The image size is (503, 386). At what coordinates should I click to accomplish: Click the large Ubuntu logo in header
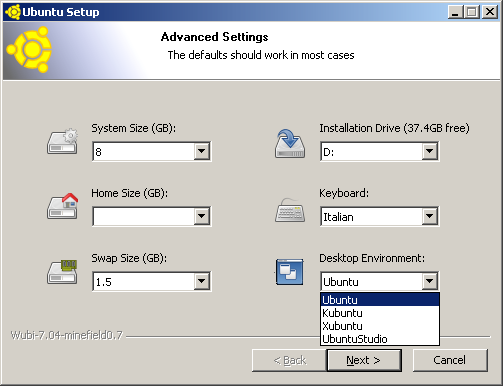pos(30,50)
